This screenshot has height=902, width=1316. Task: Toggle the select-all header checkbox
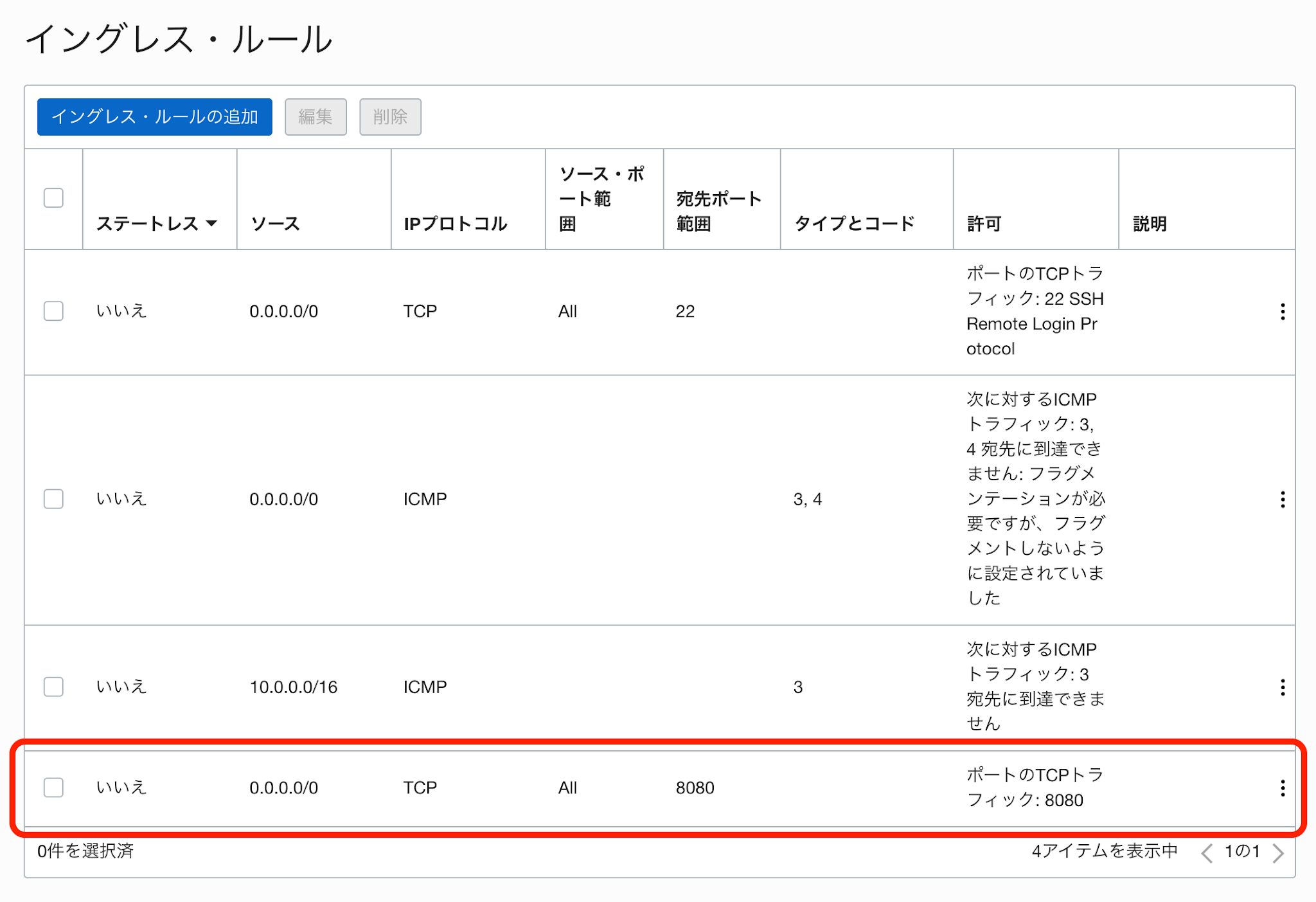[53, 197]
